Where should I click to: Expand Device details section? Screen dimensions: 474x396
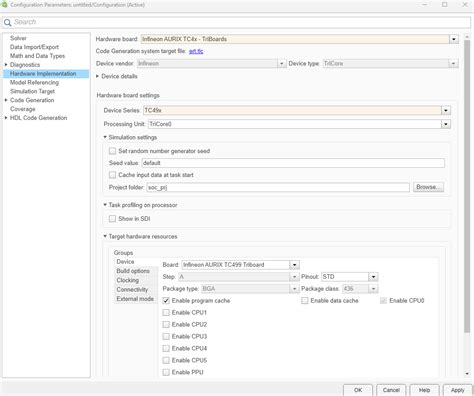[98, 76]
